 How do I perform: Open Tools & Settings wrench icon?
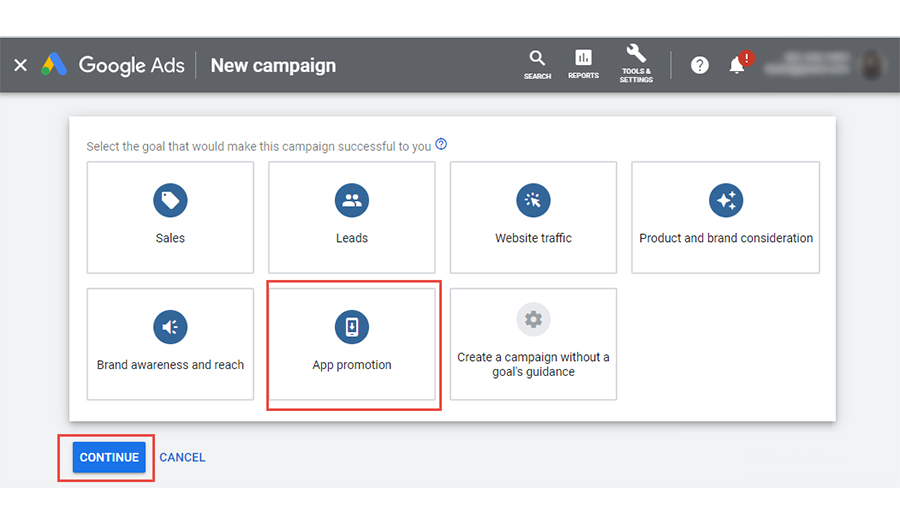coord(636,64)
